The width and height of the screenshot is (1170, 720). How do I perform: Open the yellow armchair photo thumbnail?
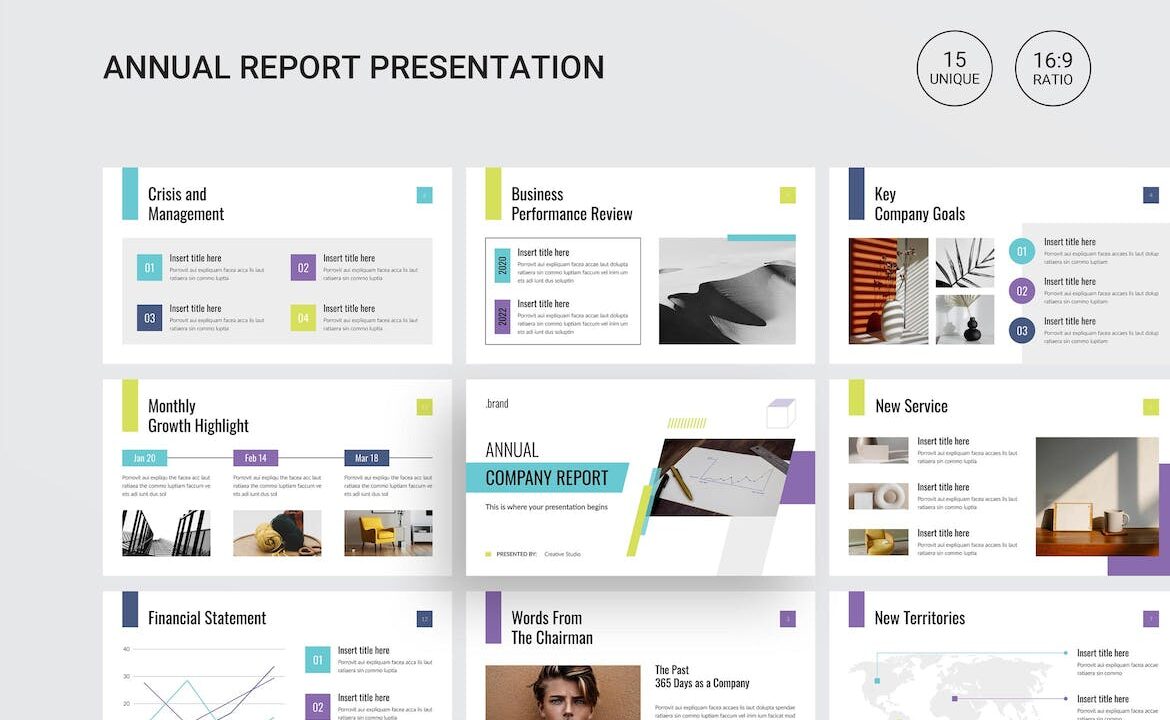(388, 533)
